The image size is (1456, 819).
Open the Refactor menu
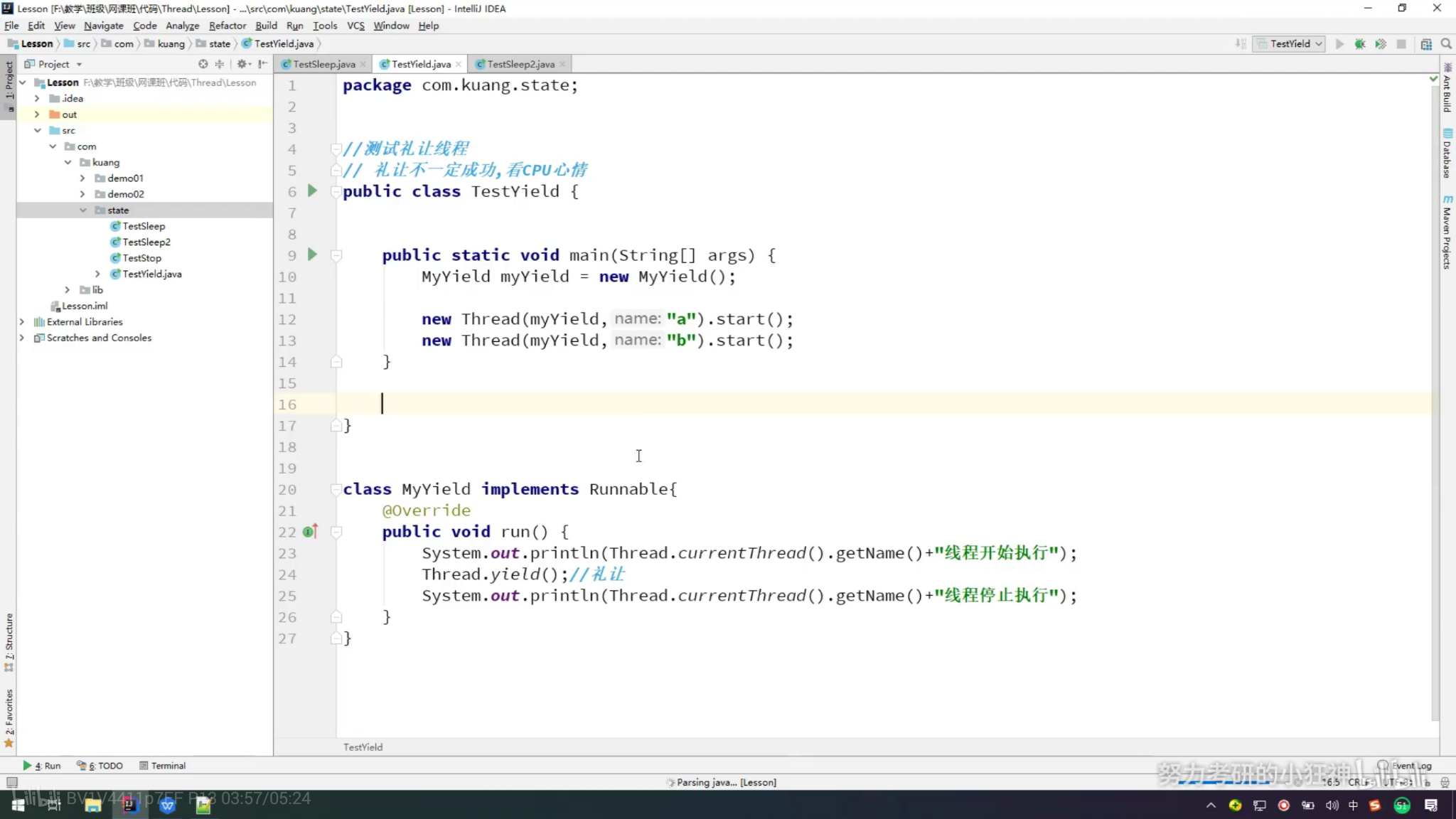(227, 26)
